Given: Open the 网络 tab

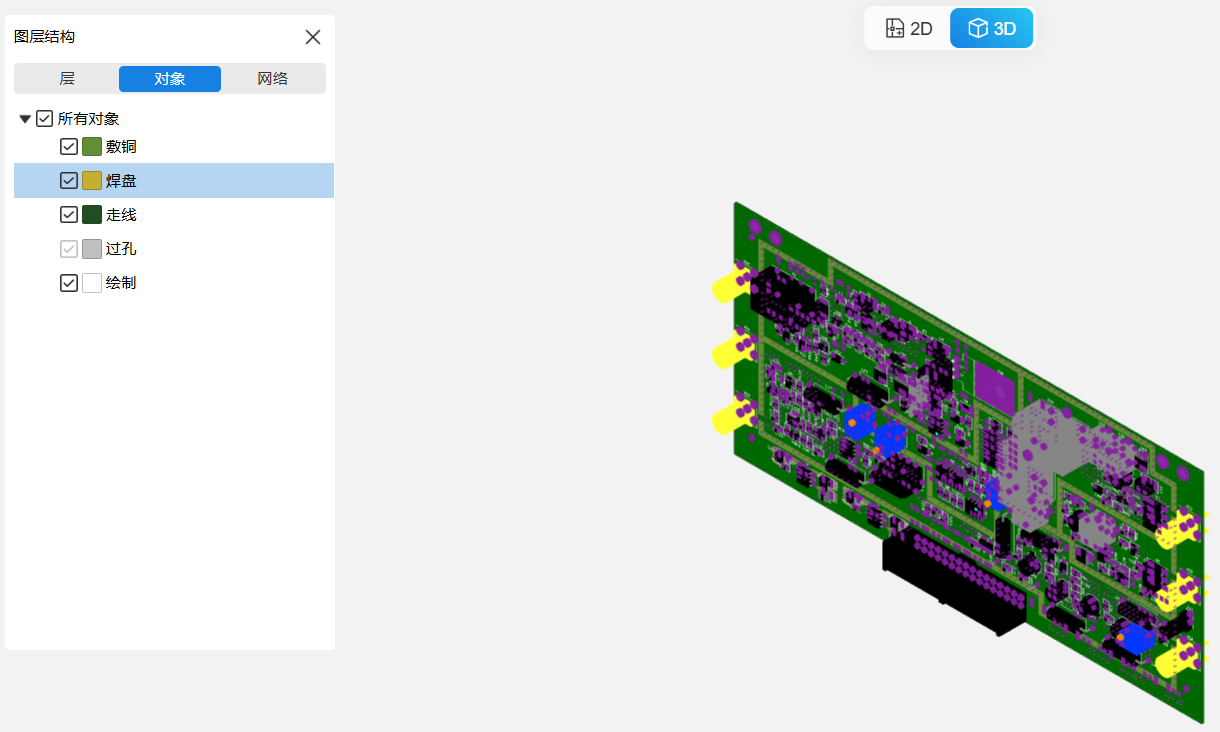Looking at the screenshot, I should [273, 79].
